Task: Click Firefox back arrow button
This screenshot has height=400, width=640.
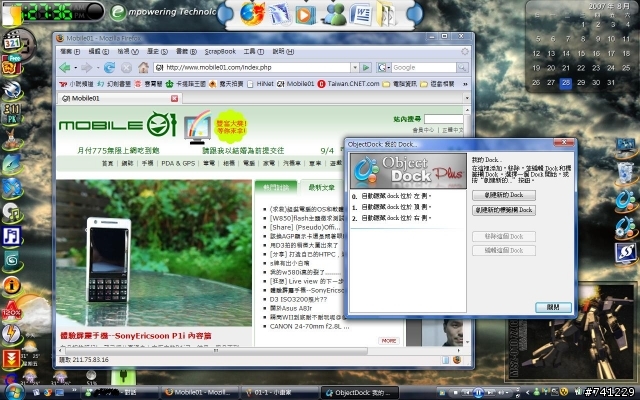Action: [x=65, y=67]
